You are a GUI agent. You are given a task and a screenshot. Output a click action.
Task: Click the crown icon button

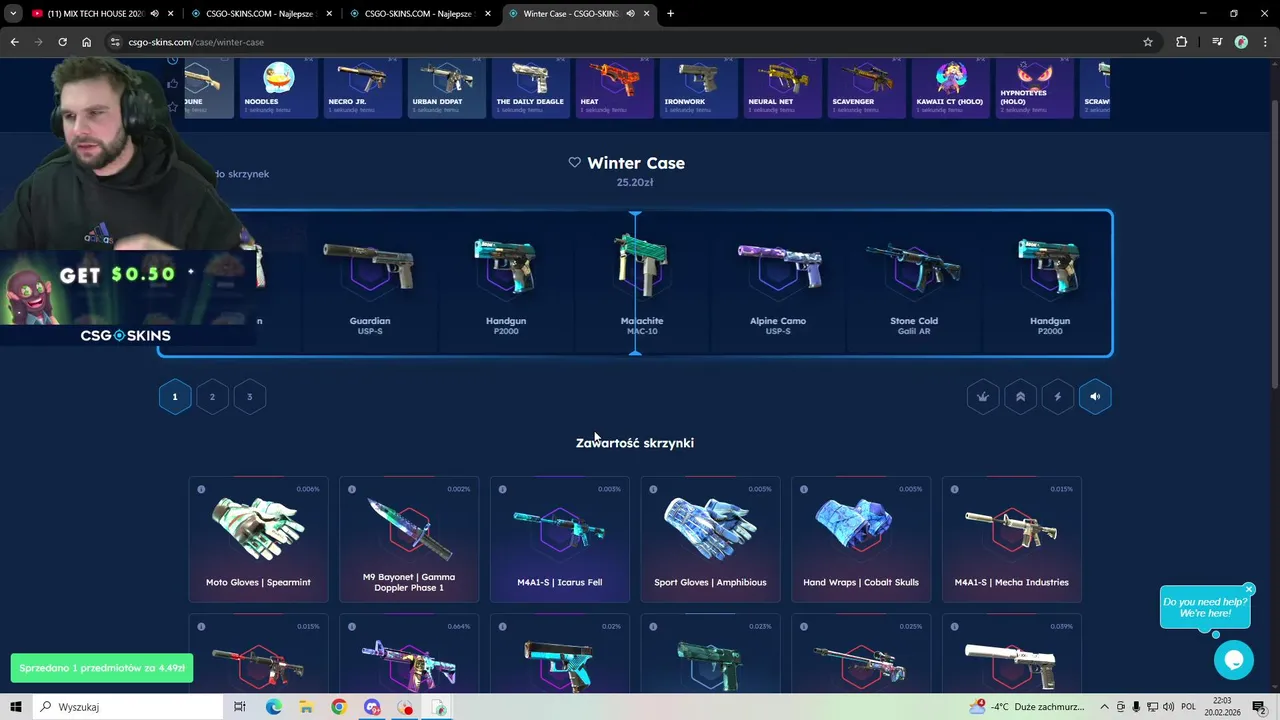pyautogui.click(x=983, y=397)
